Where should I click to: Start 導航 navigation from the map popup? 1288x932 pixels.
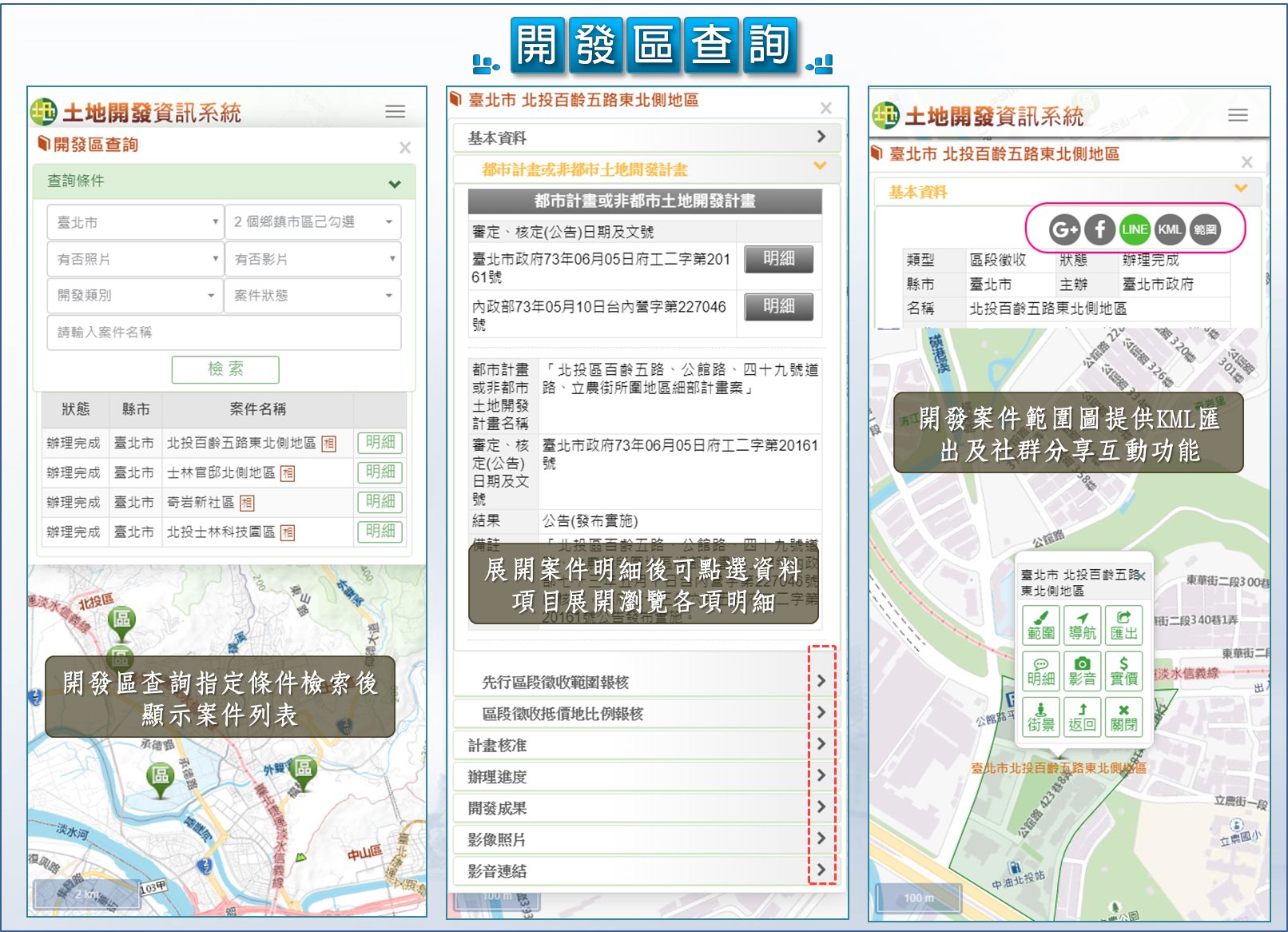[x=1082, y=625]
